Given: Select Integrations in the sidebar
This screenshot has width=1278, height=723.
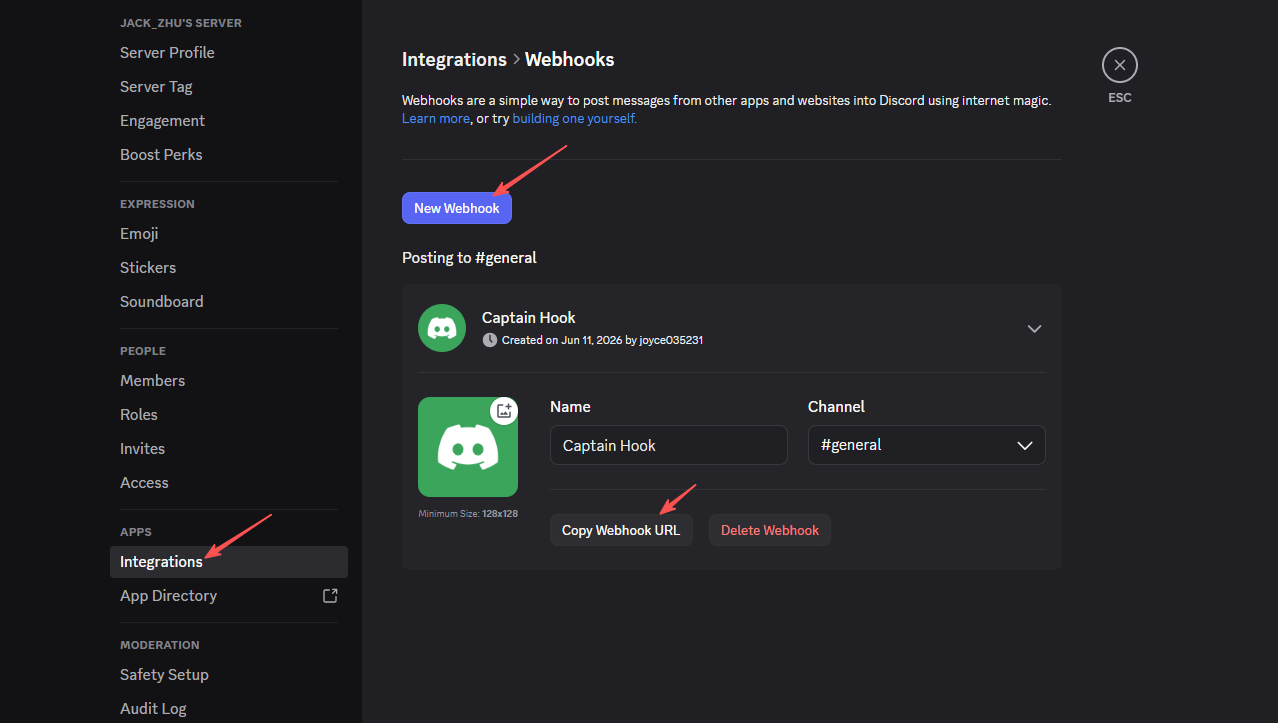Looking at the screenshot, I should click(229, 562).
